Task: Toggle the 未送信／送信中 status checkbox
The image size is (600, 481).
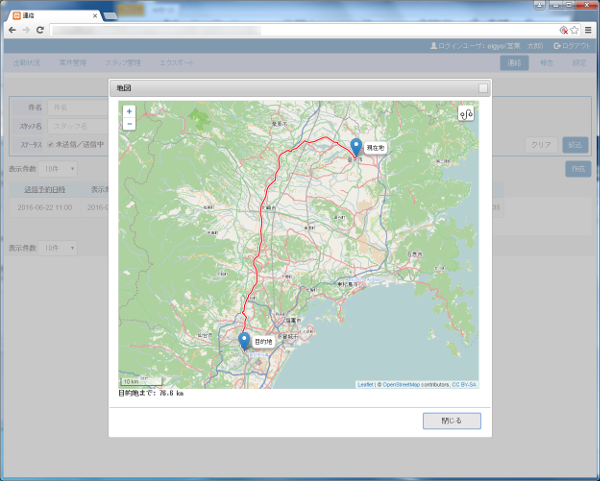Action: (x=51, y=144)
